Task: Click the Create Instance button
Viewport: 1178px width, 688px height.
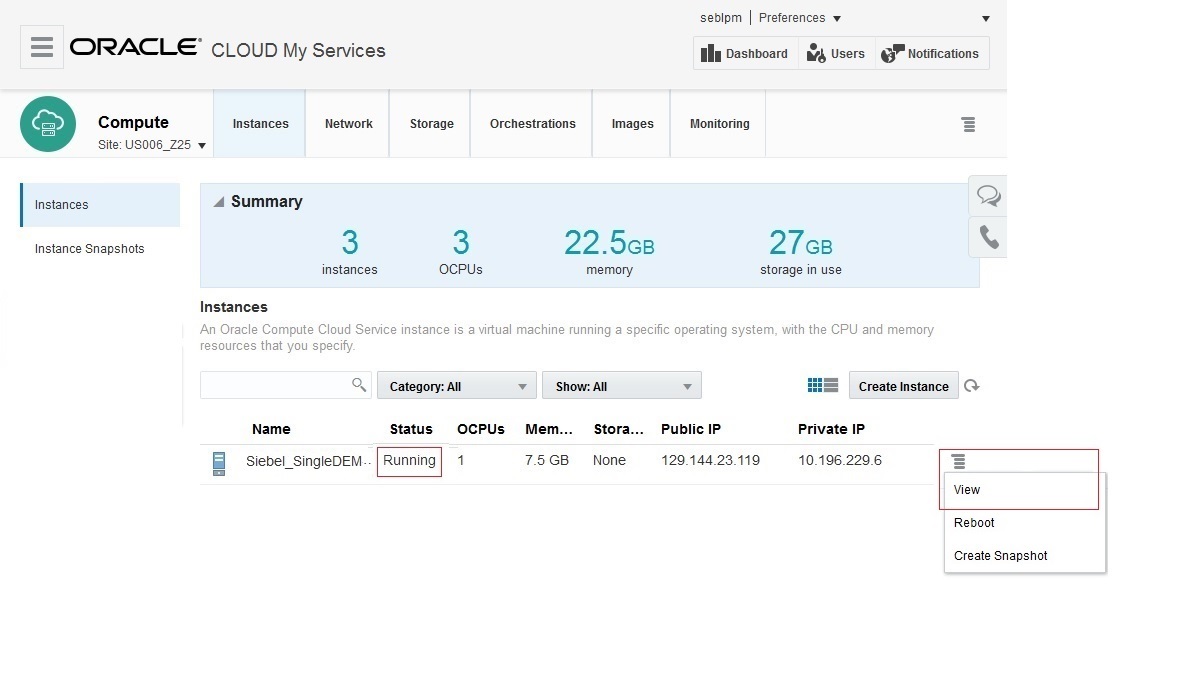Action: 903,386
